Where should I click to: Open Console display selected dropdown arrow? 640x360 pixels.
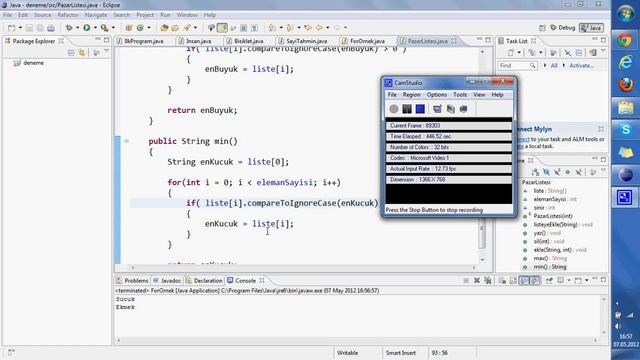tap(568, 280)
